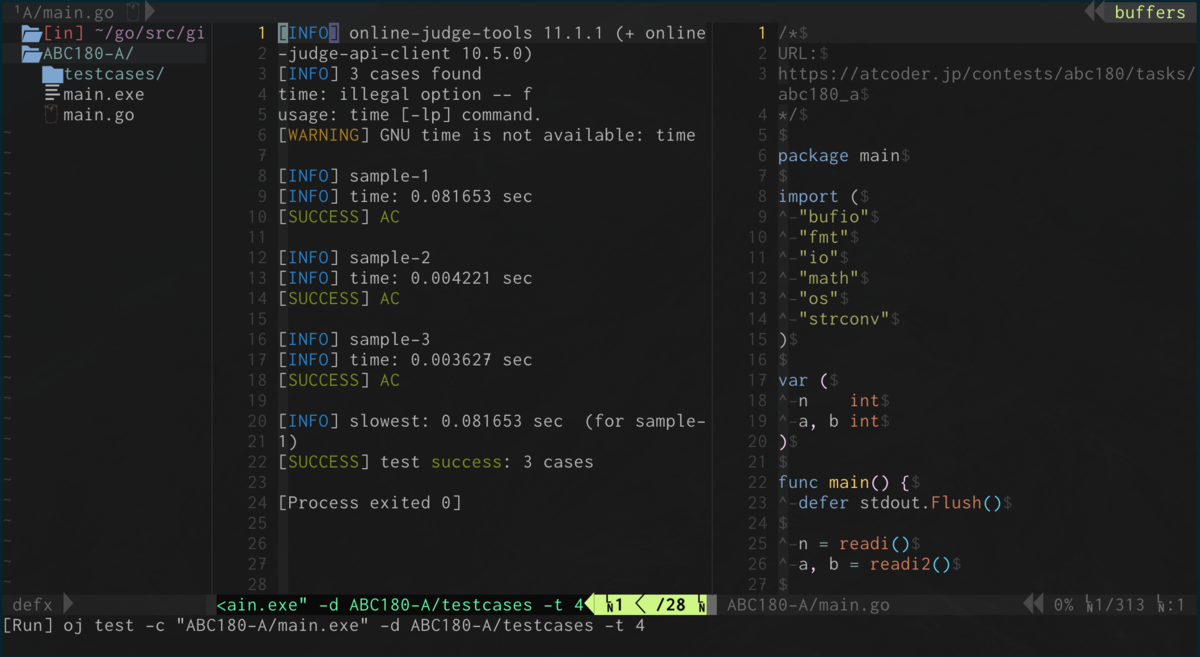
Task: Click the folder icon beside testcases/
Action: 52,74
